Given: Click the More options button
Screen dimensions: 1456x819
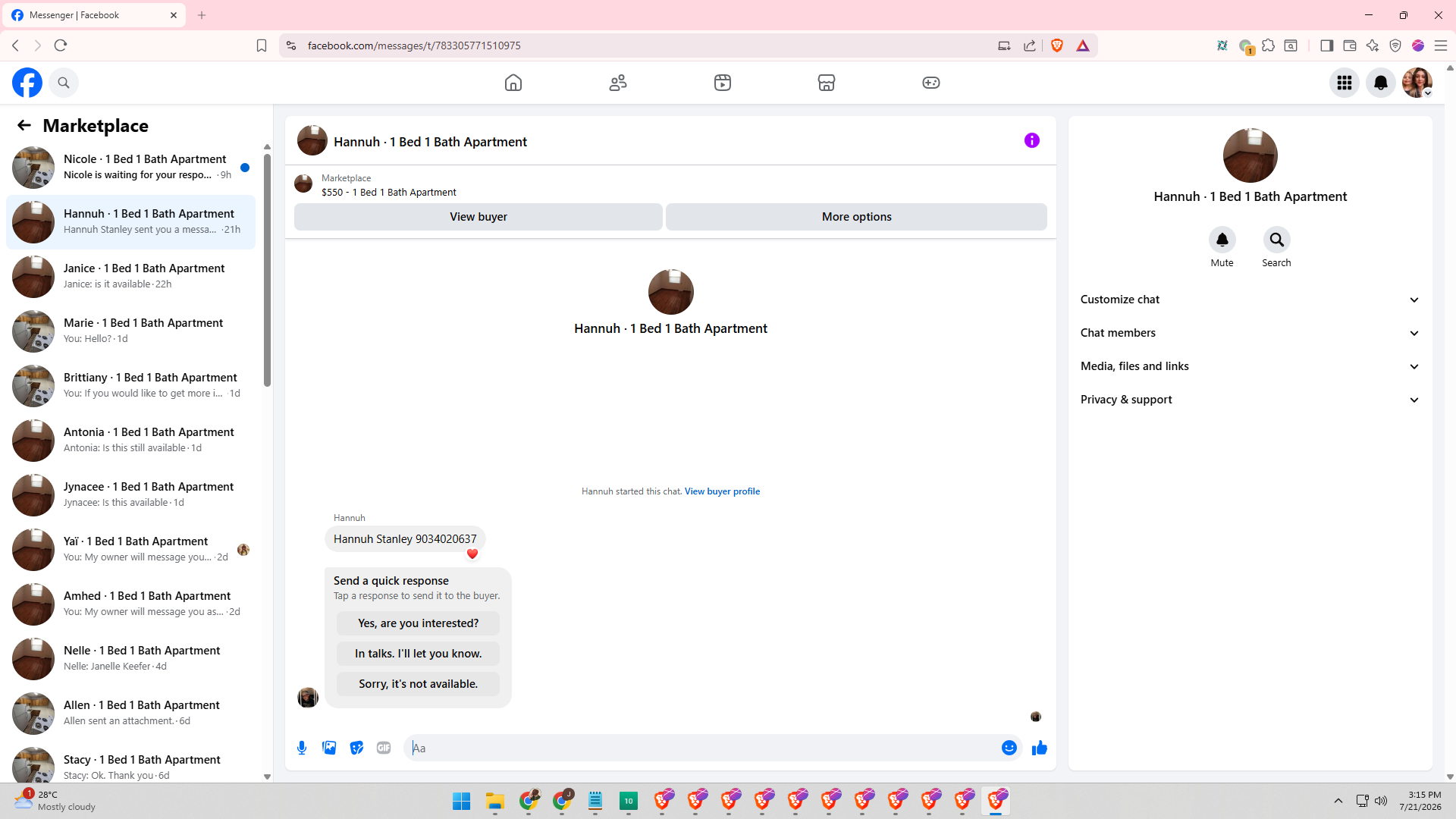Looking at the screenshot, I should point(857,217).
